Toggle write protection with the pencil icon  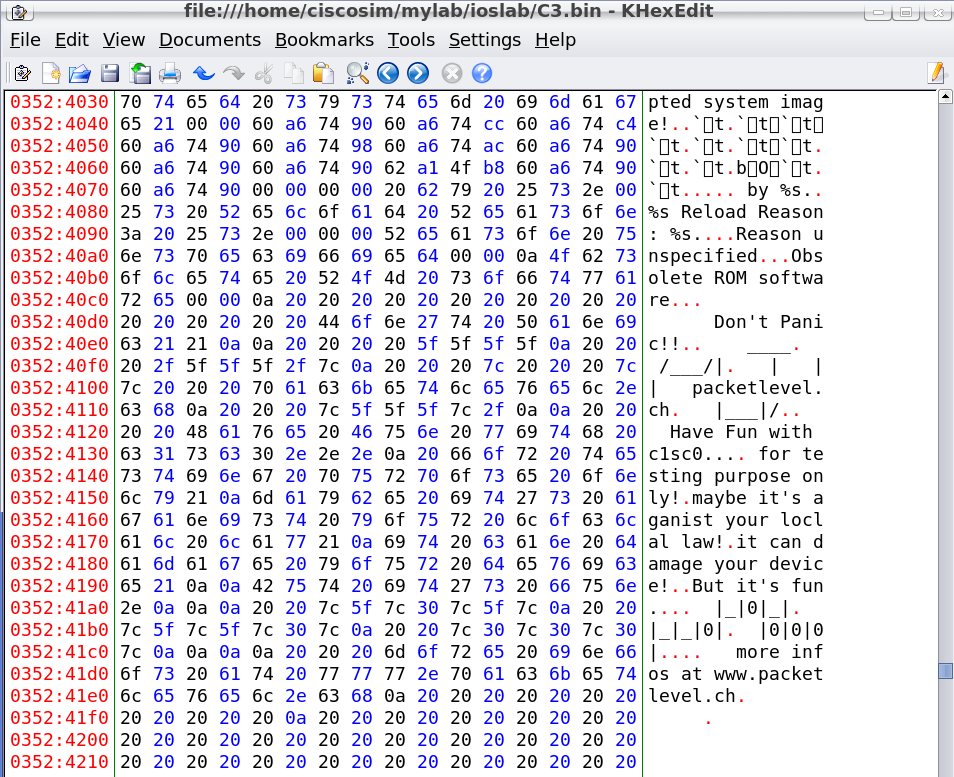[x=936, y=73]
